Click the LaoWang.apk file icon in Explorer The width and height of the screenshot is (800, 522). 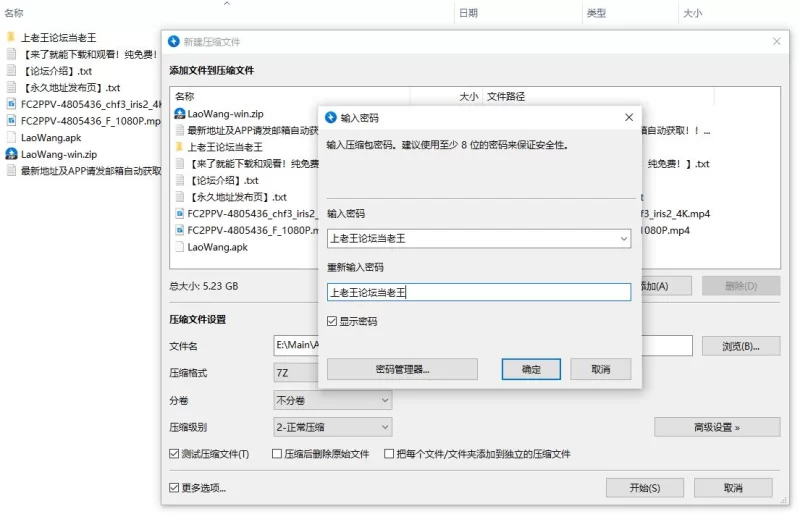(11, 137)
